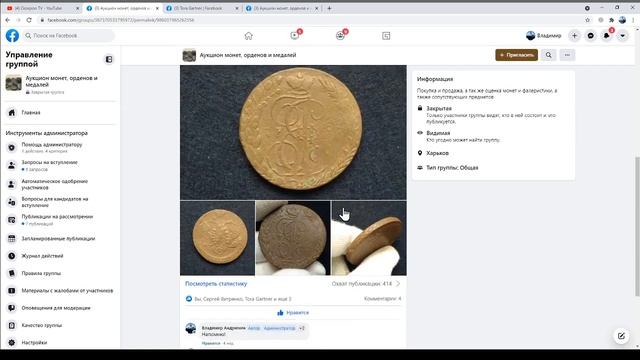This screenshot has width=640, height=360.
Task: Click Материалы с жалобами от участников icon
Action: pyautogui.click(x=12, y=291)
